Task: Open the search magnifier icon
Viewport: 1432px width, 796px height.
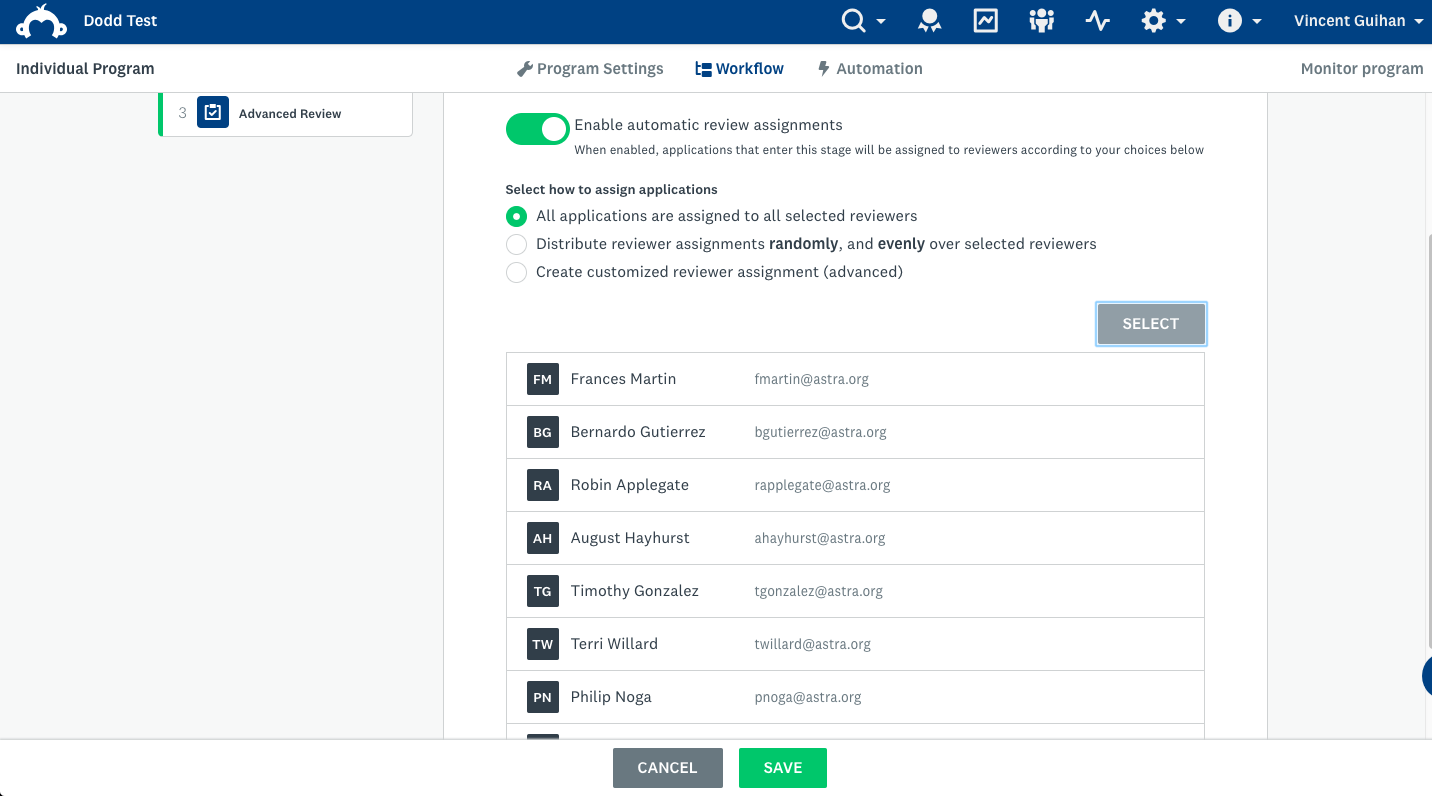Action: 853,21
